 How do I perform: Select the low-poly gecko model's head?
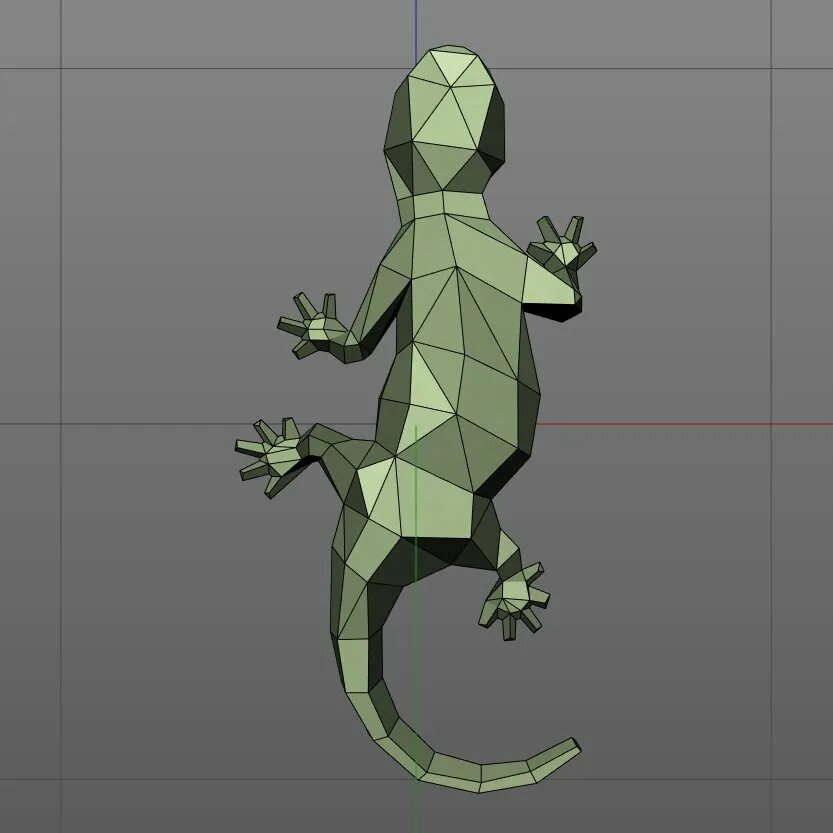(444, 119)
